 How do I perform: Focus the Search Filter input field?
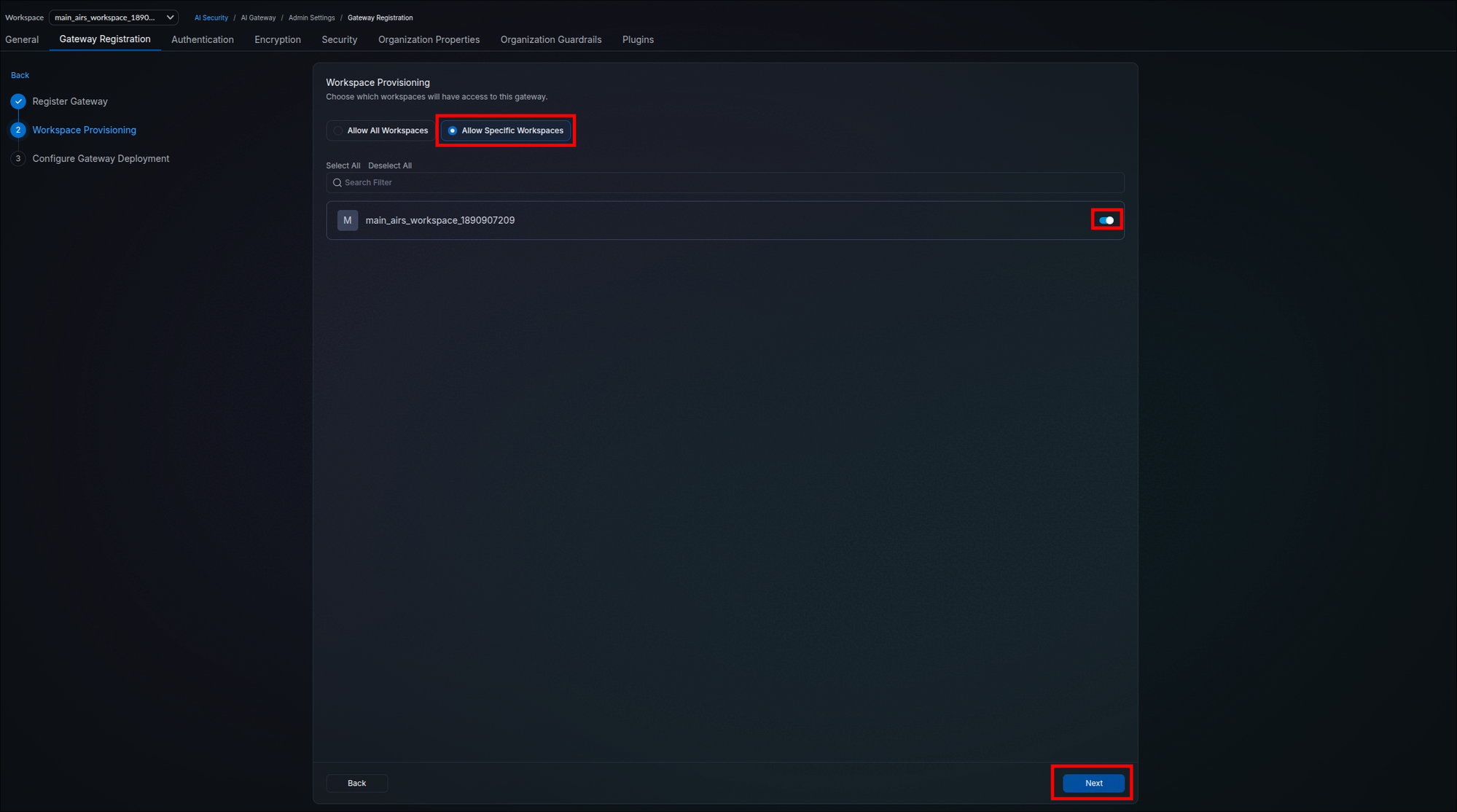725,183
